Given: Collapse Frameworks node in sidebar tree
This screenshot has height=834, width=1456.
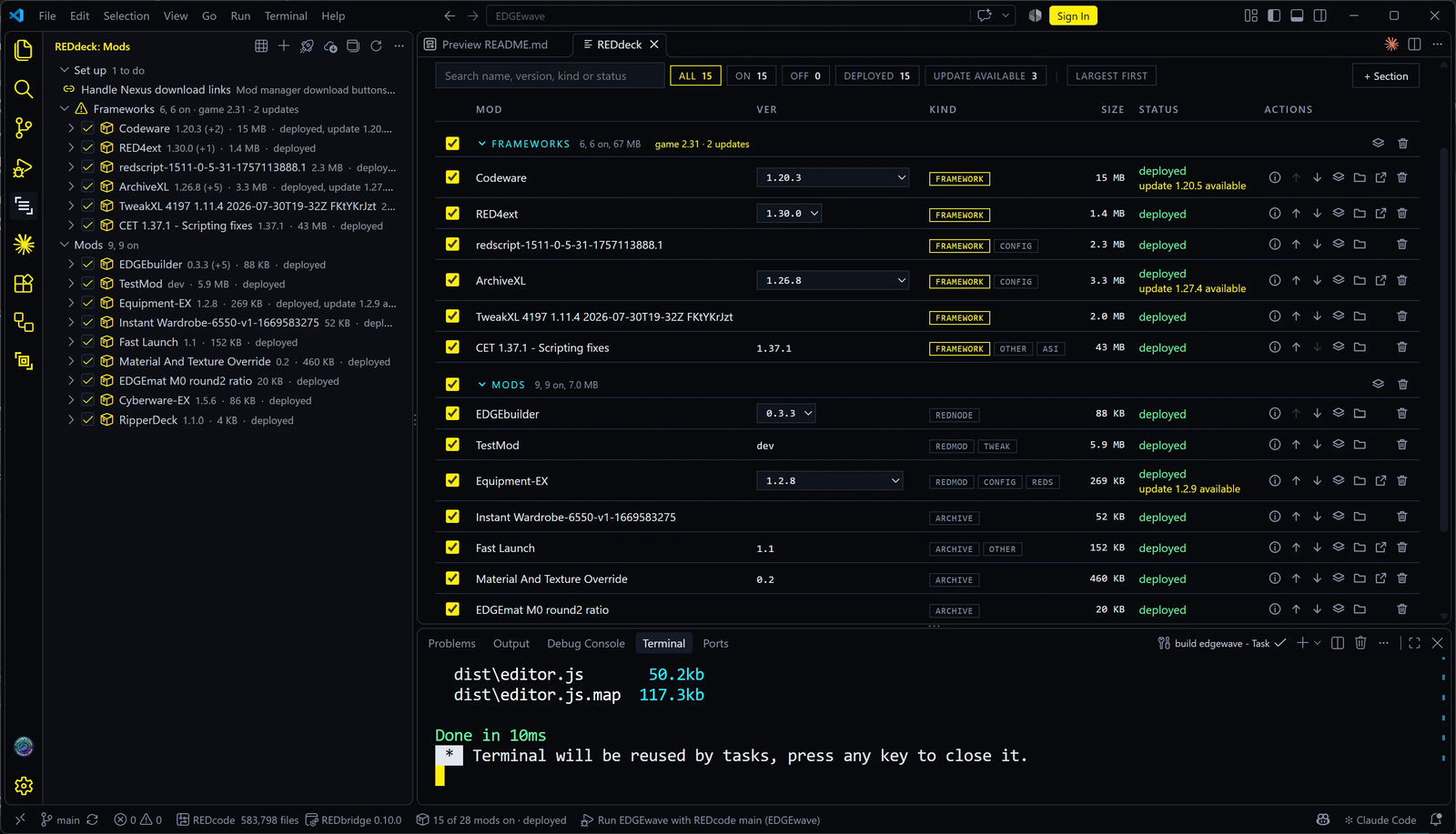Looking at the screenshot, I should tap(65, 109).
